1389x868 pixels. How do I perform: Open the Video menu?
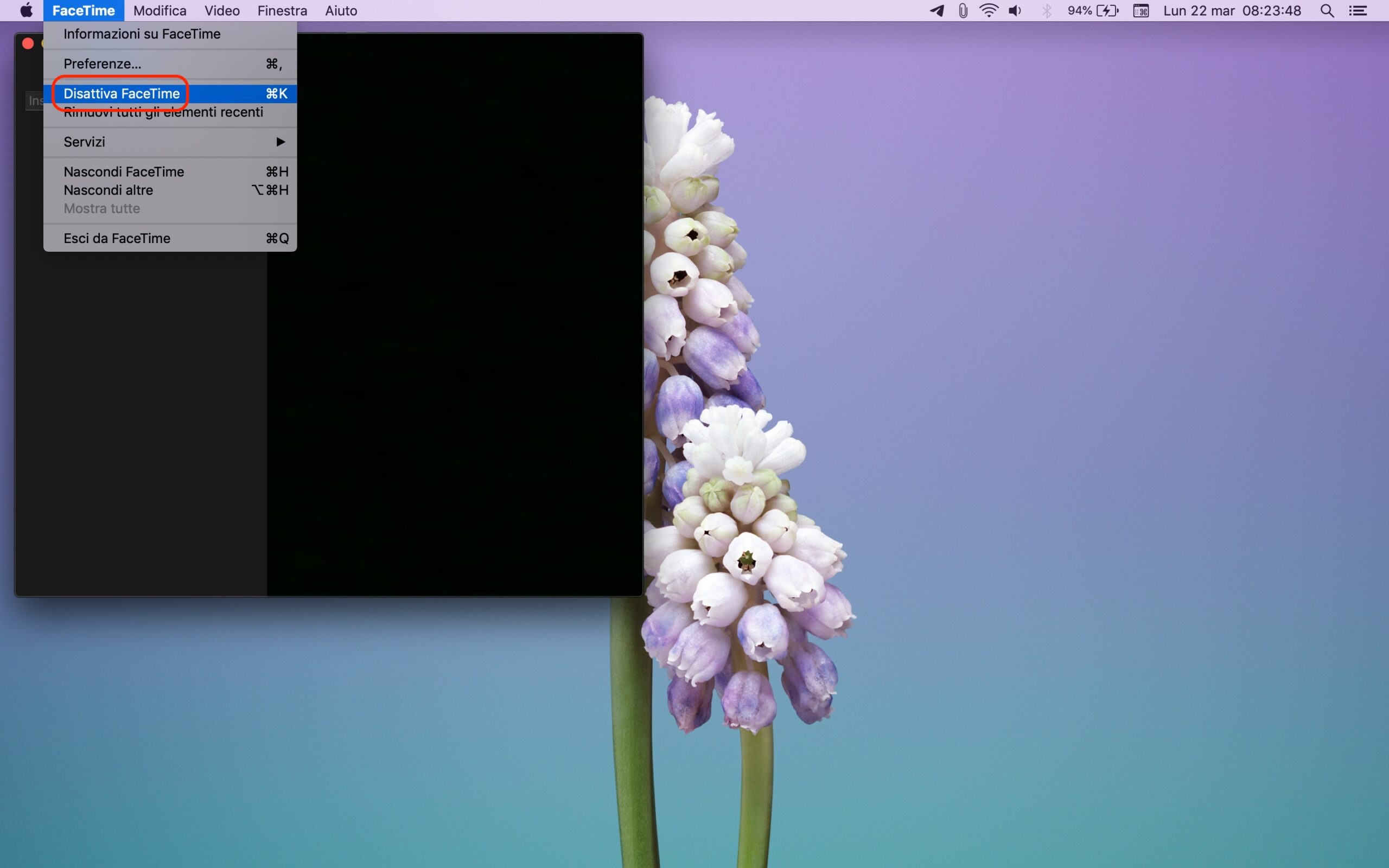(x=221, y=10)
